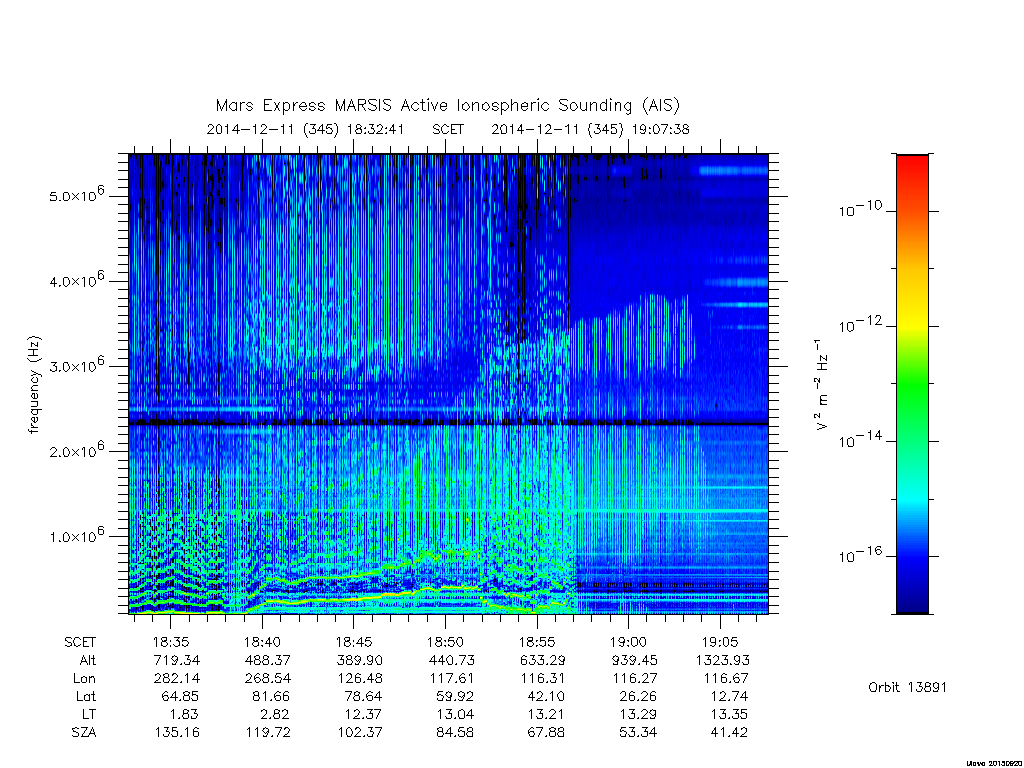The height and width of the screenshot is (768, 1024).
Task: Click the SZA value 135.16
Action: click(x=177, y=732)
